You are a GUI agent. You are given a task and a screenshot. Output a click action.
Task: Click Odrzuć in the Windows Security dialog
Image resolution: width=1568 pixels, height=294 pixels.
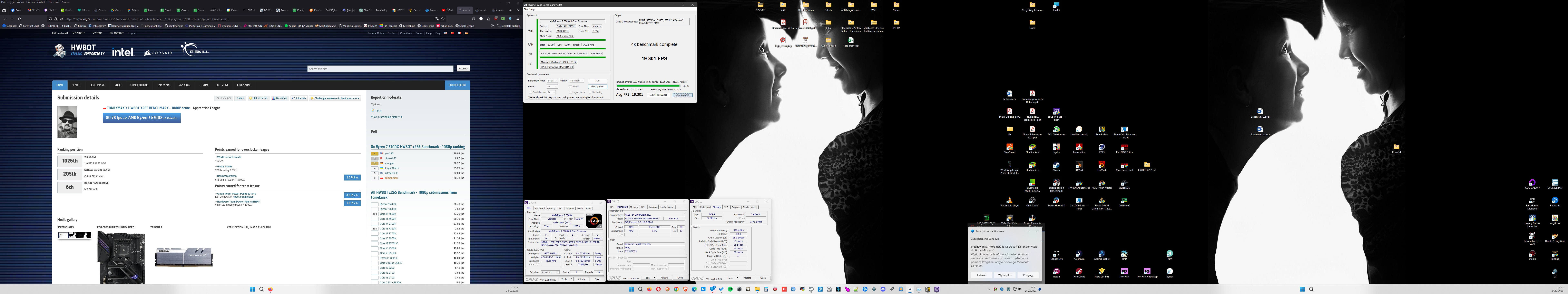click(x=982, y=275)
